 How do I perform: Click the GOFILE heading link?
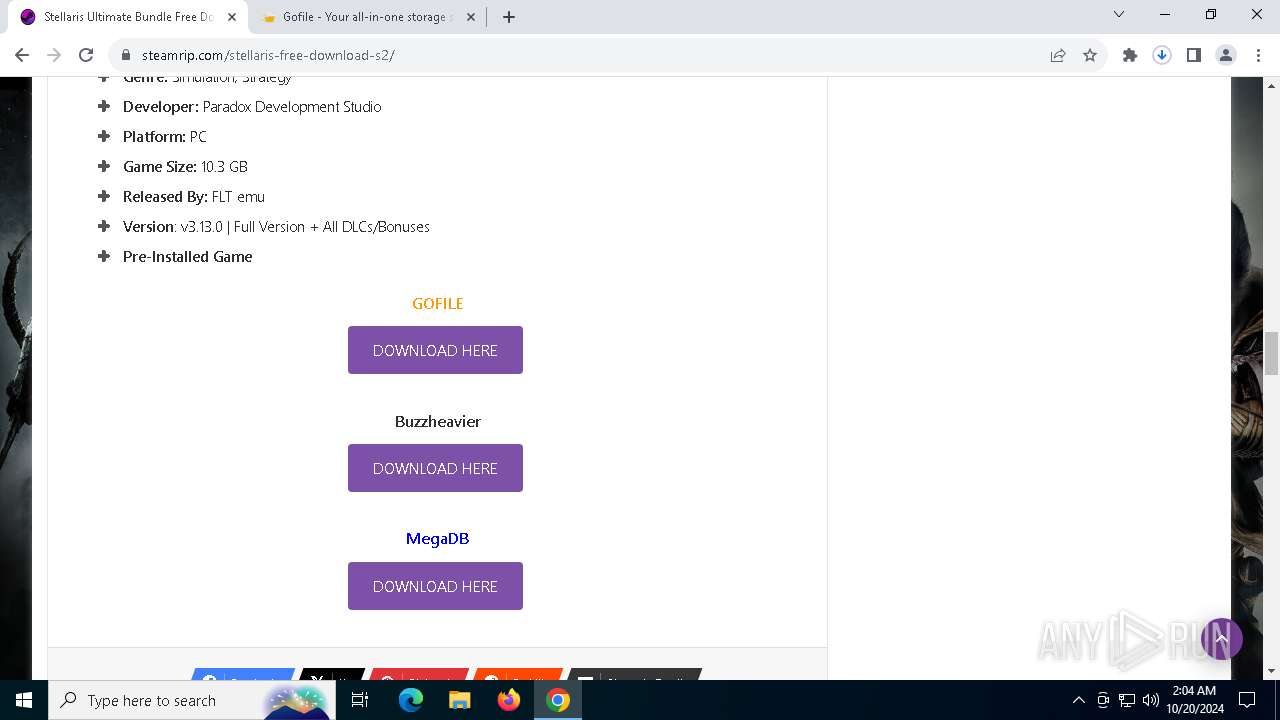tap(437, 303)
